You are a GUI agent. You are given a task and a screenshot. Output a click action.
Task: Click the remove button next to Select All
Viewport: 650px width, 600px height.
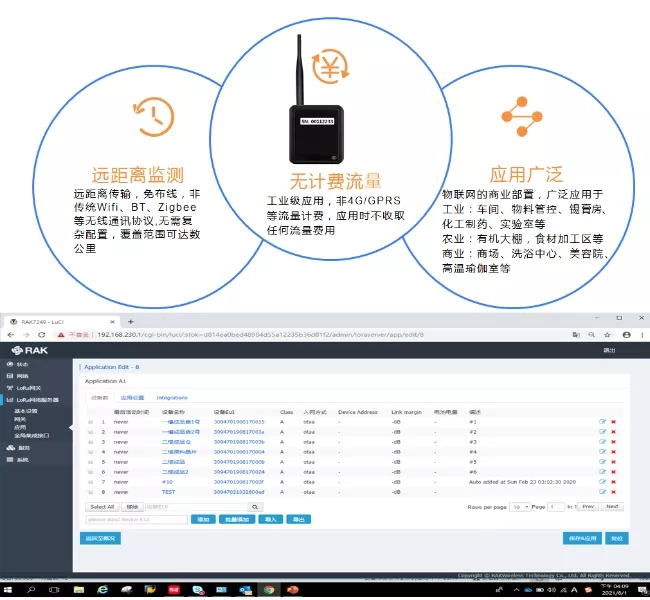pos(132,507)
